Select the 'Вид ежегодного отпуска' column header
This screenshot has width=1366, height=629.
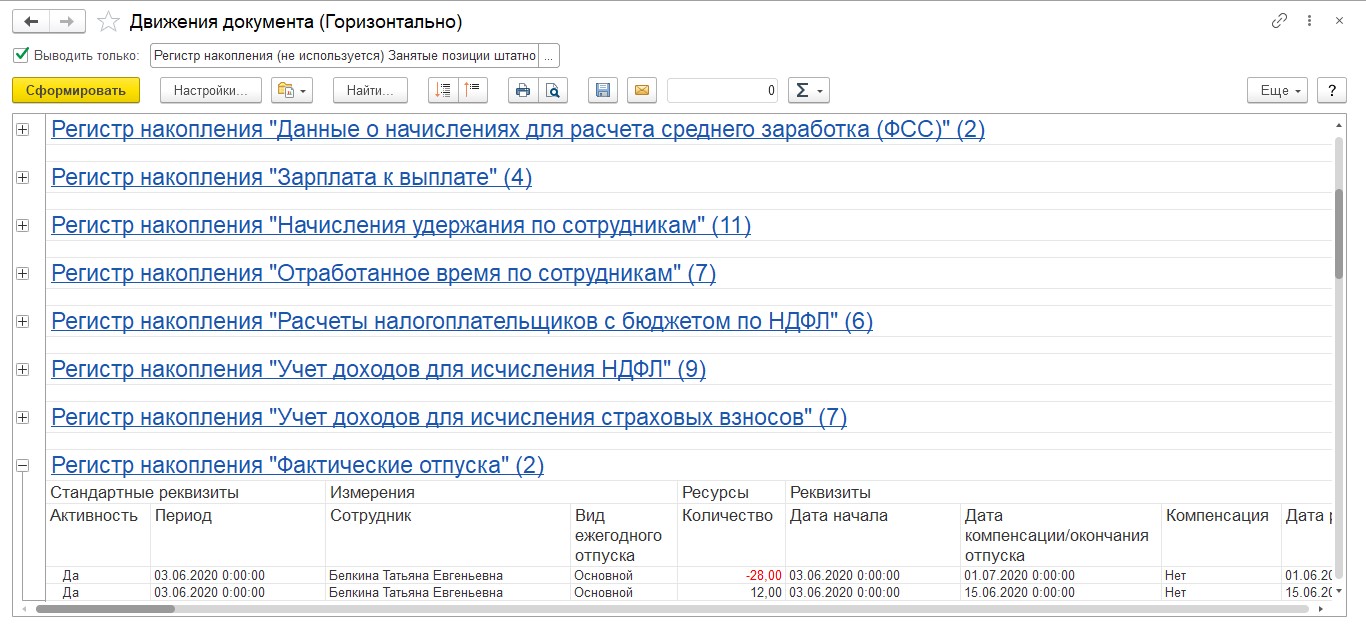pos(622,535)
